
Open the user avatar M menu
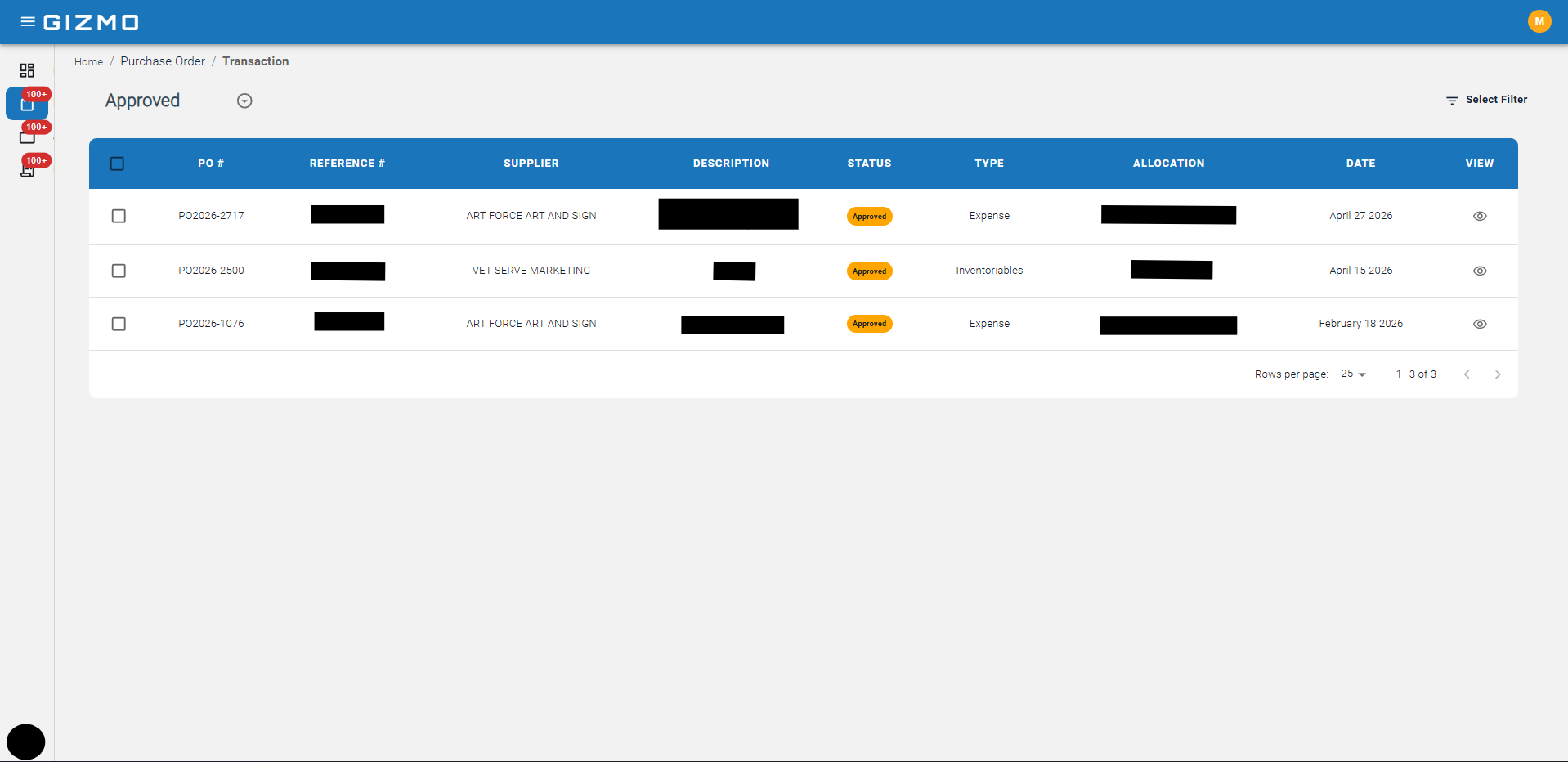1539,21
